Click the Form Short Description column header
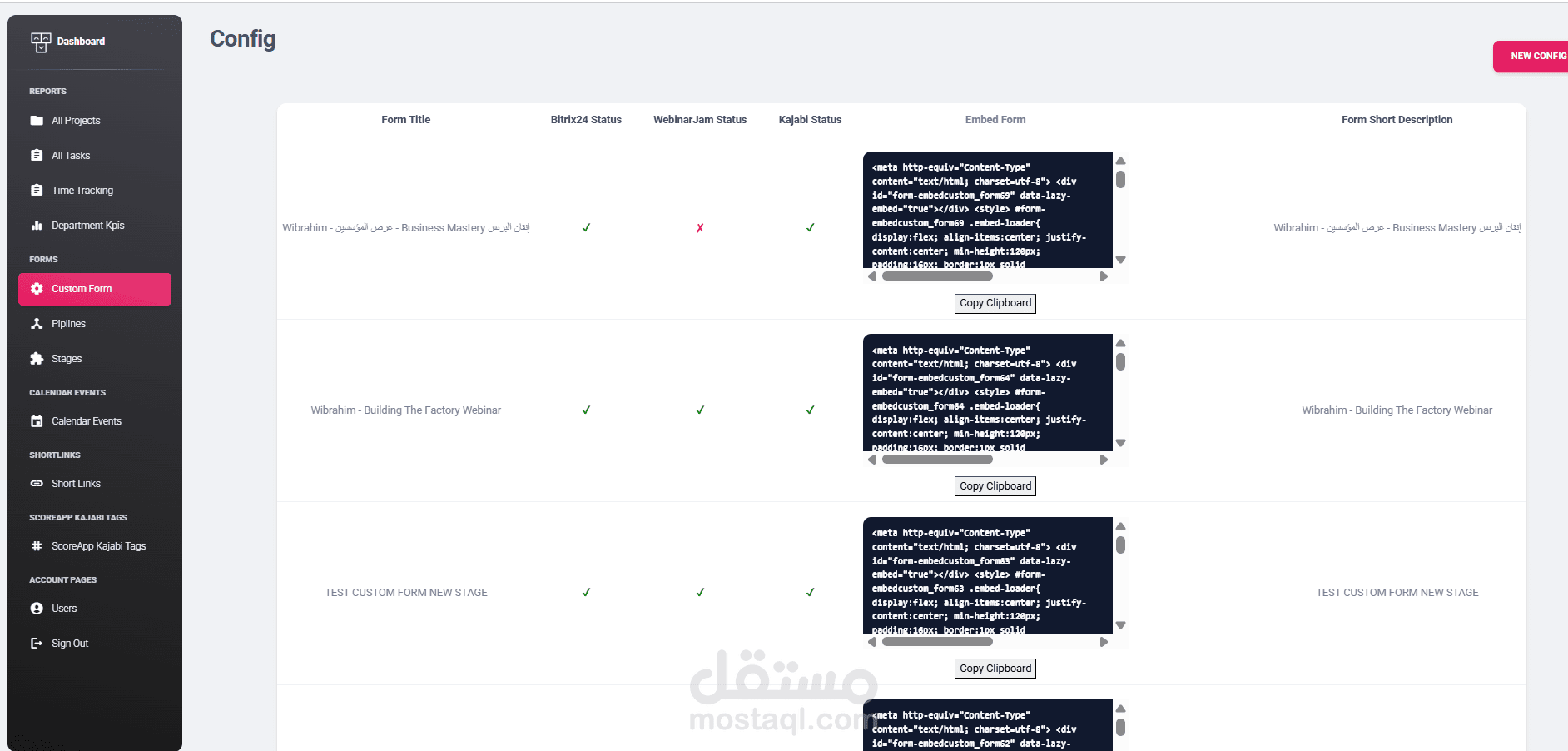Image resolution: width=1568 pixels, height=751 pixels. pyautogui.click(x=1397, y=120)
